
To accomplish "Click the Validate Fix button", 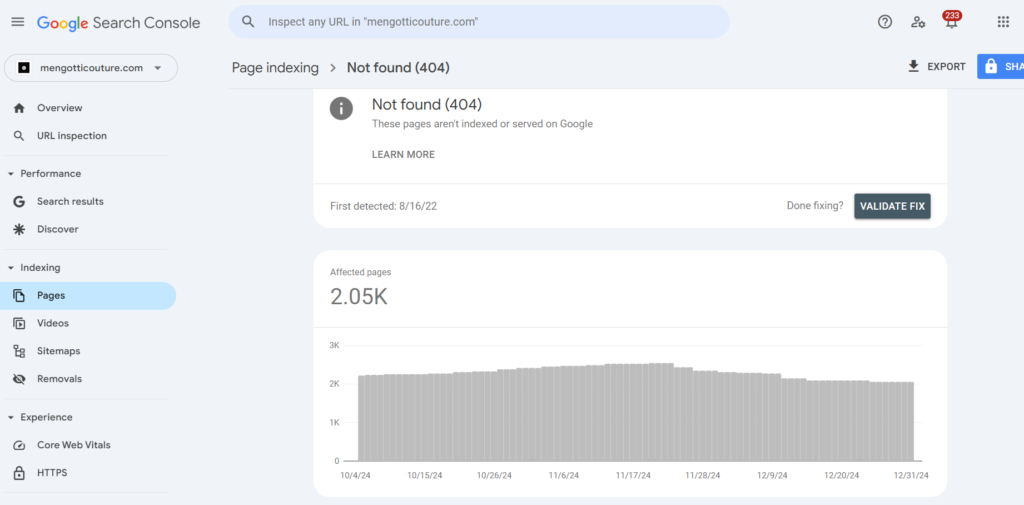I will (892, 206).
